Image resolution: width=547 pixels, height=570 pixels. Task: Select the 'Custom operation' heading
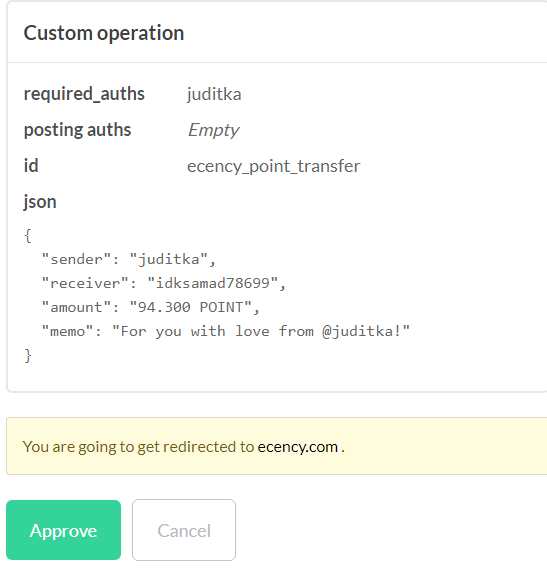pos(104,33)
